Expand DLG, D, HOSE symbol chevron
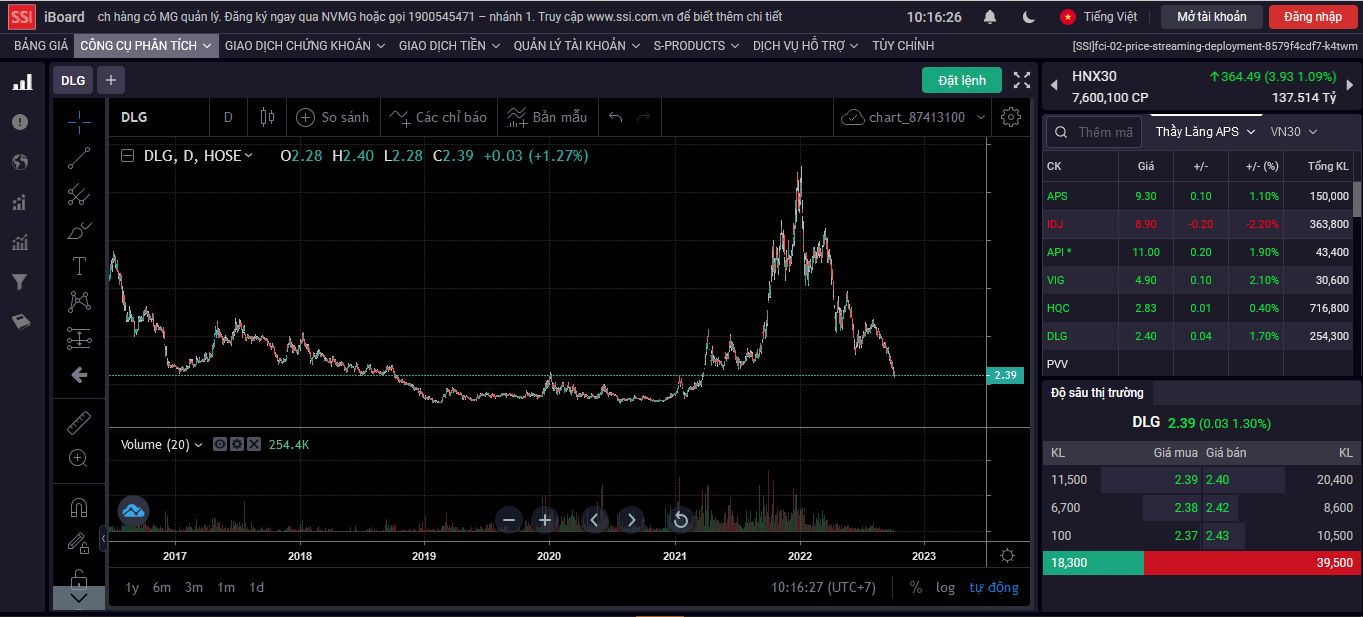 coord(249,156)
